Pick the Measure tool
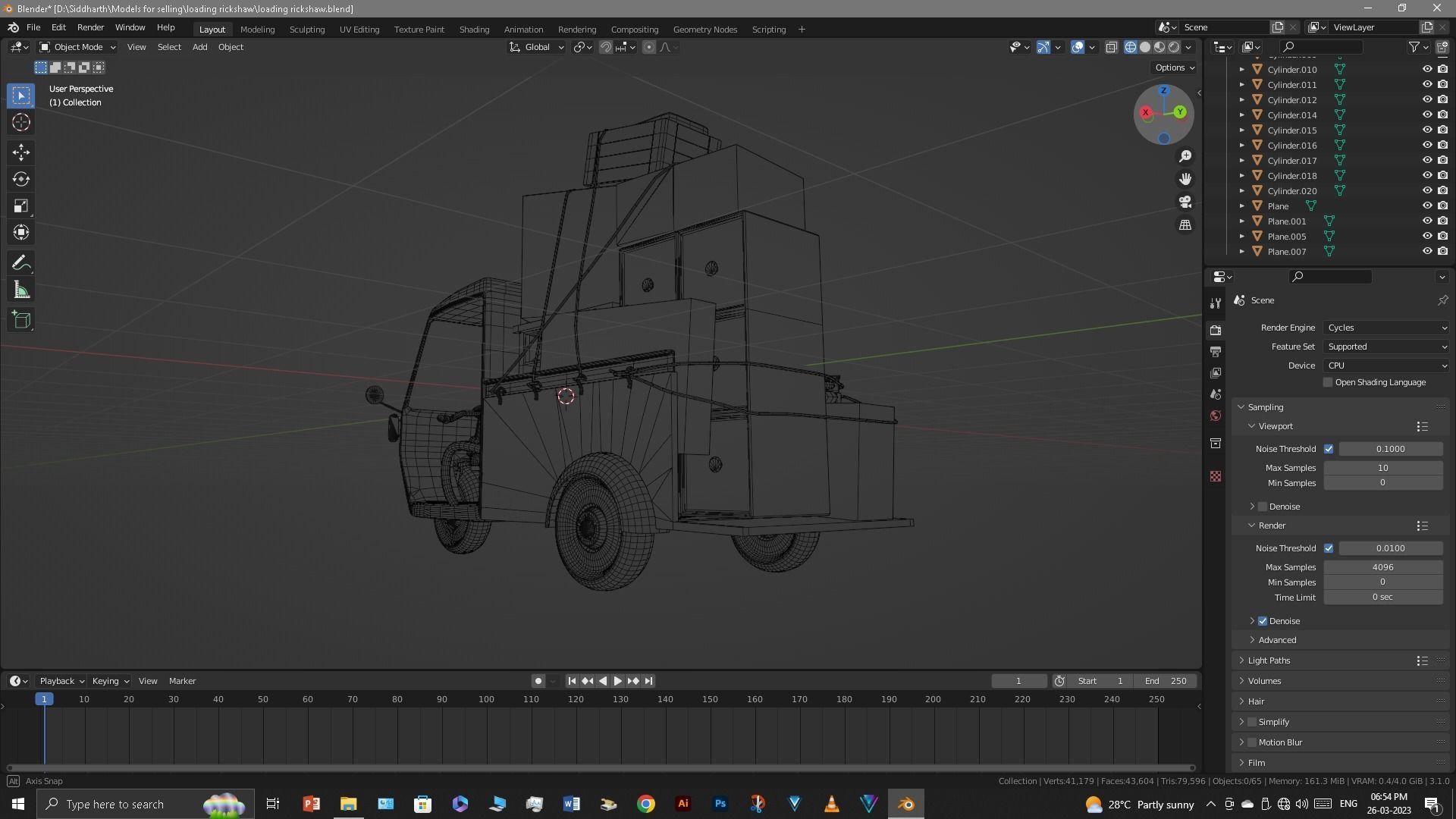1456x819 pixels. pyautogui.click(x=21, y=290)
